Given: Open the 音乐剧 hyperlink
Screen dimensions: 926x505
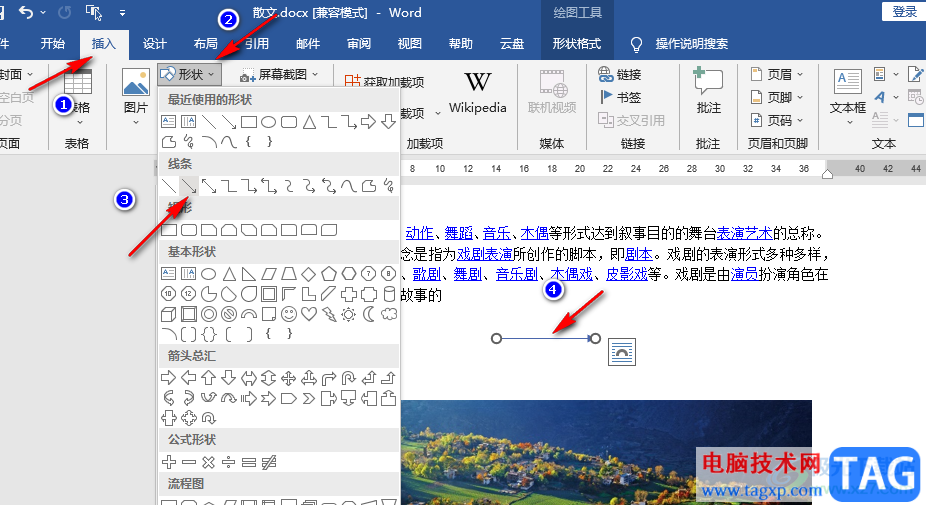Looking at the screenshot, I should click(516, 274).
